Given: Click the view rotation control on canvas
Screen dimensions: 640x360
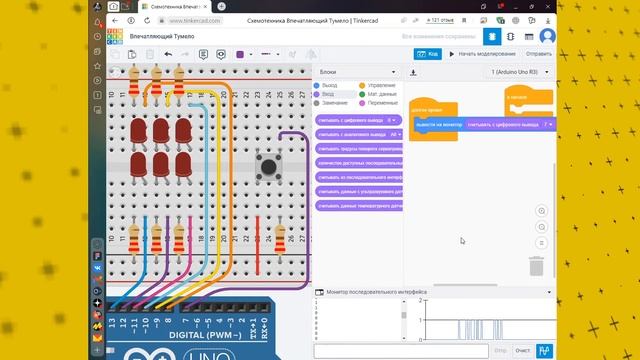Looking at the screenshot, I should point(115,72).
